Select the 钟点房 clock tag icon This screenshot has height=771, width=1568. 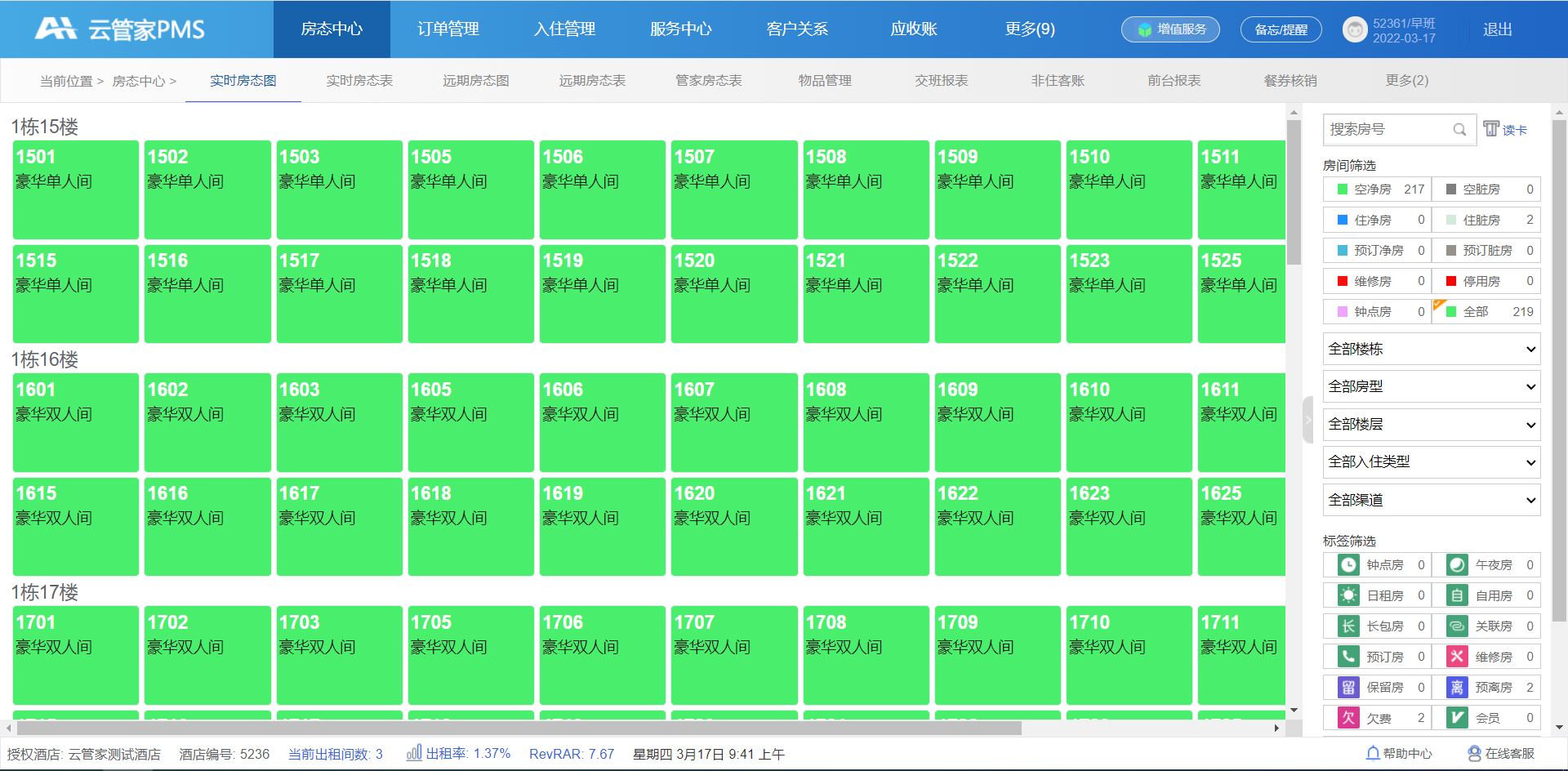click(x=1348, y=565)
